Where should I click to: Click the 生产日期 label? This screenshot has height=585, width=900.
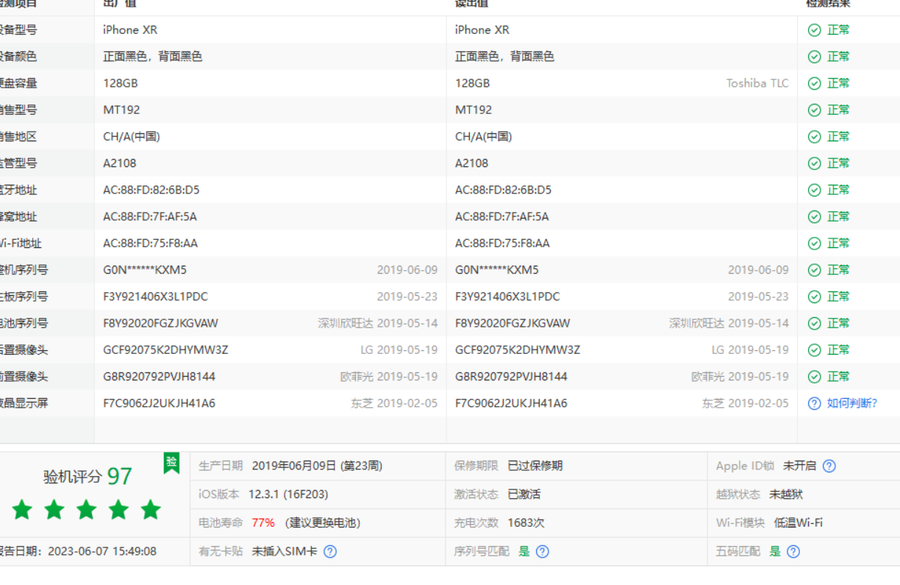coord(220,466)
